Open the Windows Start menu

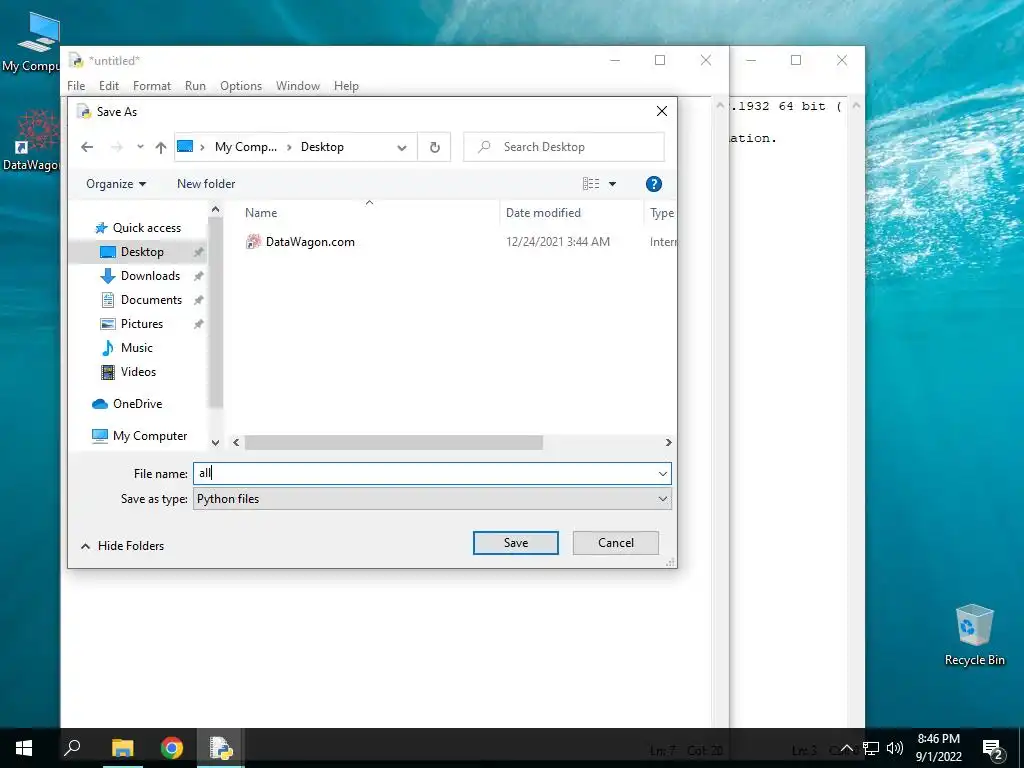[24, 748]
